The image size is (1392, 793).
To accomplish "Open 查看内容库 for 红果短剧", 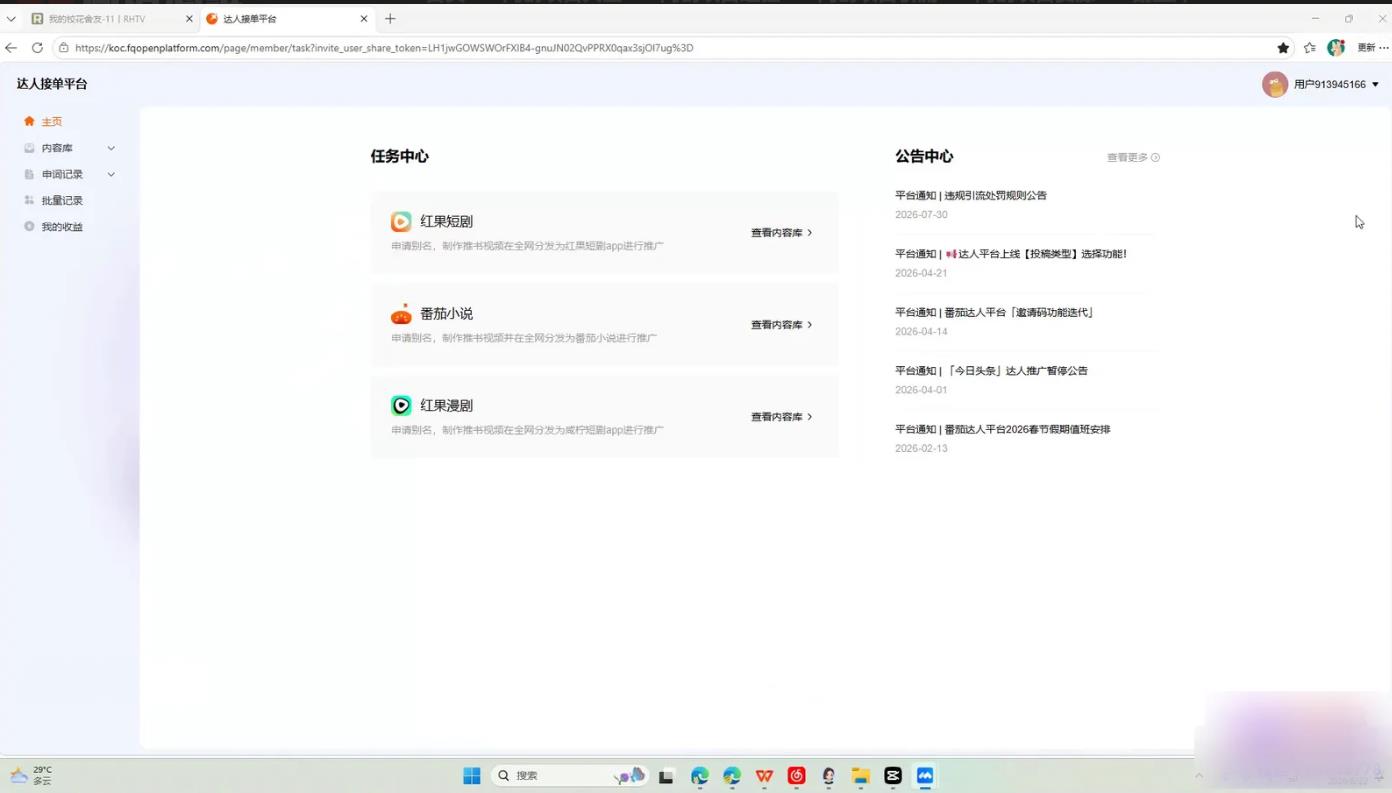I will click(x=782, y=232).
